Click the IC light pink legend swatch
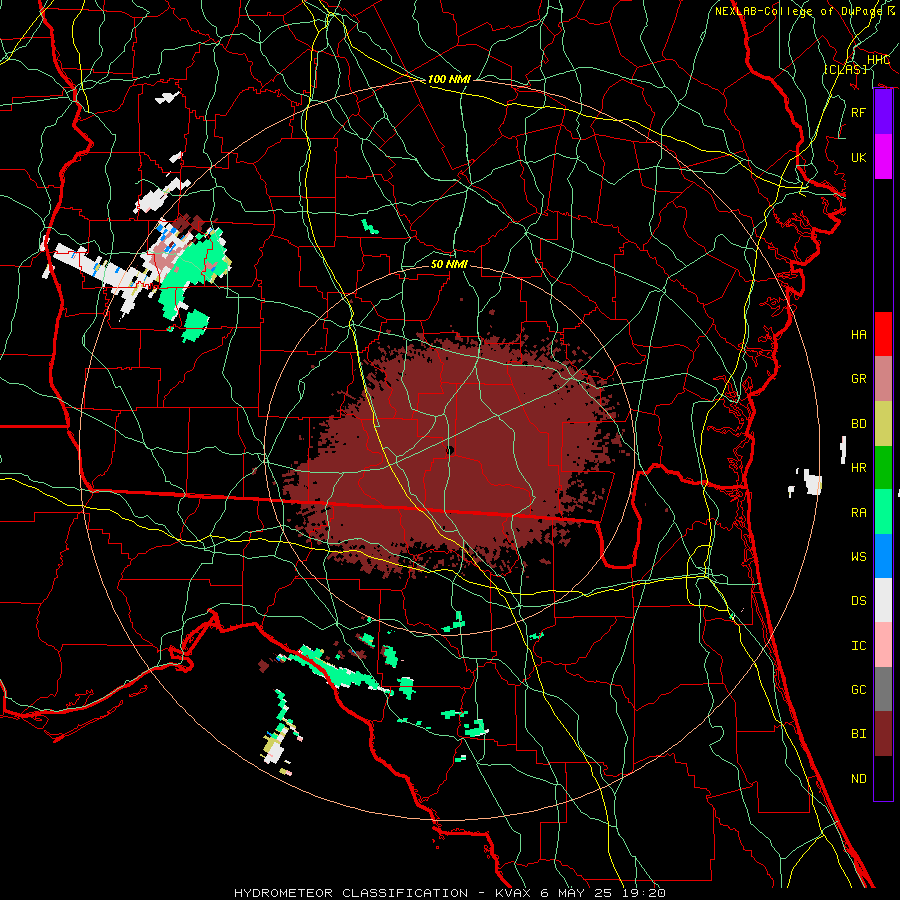Viewport: 900px width, 900px height. pyautogui.click(x=883, y=645)
